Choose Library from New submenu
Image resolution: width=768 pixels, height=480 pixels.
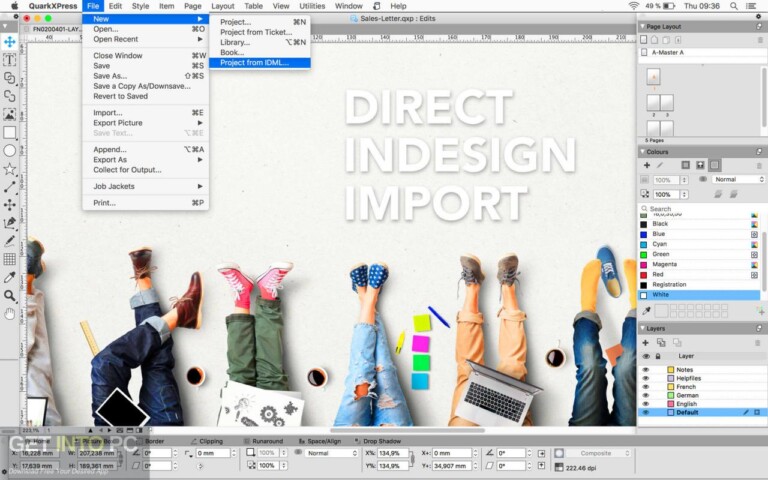pyautogui.click(x=260, y=42)
